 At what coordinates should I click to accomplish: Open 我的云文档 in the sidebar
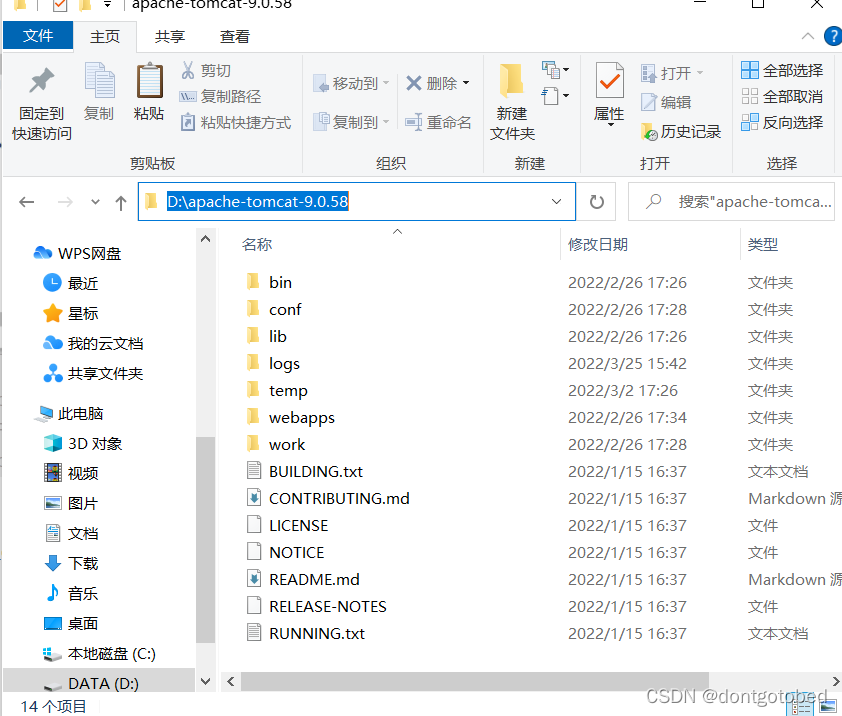tap(93, 343)
